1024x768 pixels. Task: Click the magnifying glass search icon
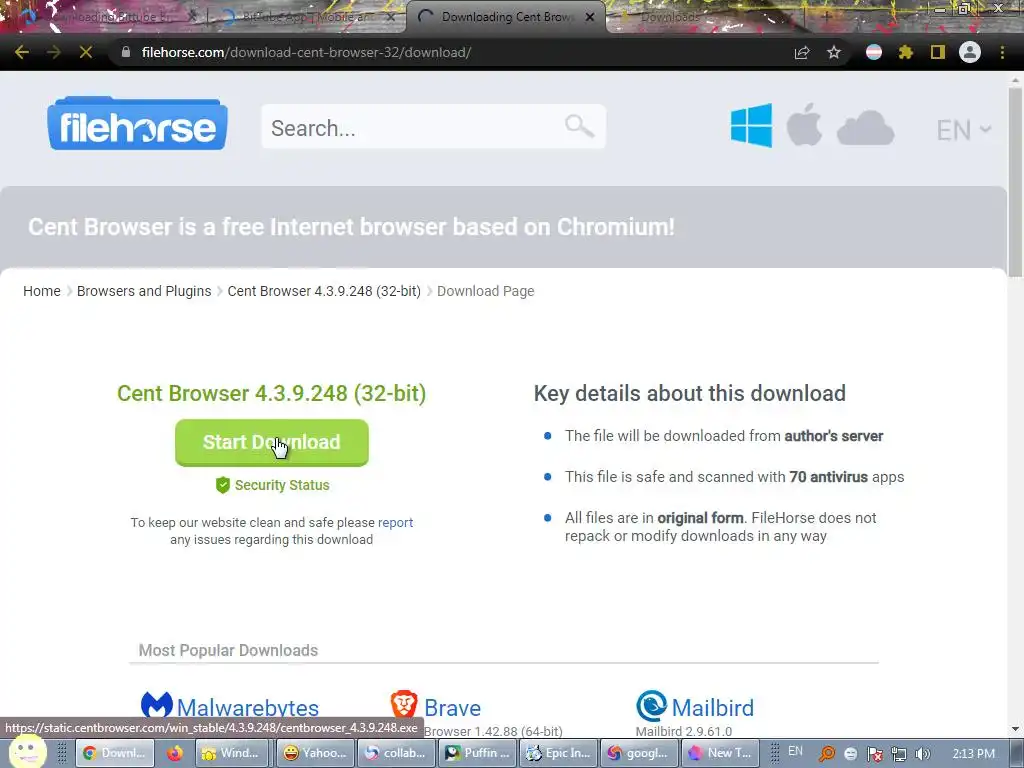coord(579,126)
